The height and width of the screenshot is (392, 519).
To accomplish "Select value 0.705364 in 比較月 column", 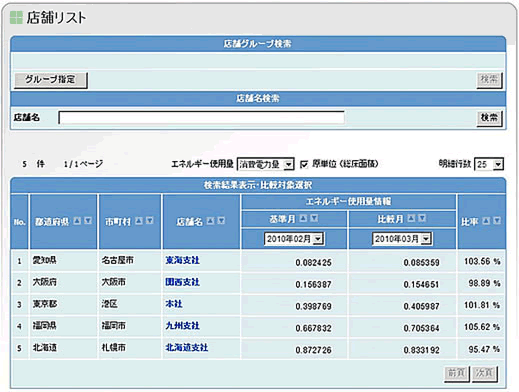I will pyautogui.click(x=421, y=328).
